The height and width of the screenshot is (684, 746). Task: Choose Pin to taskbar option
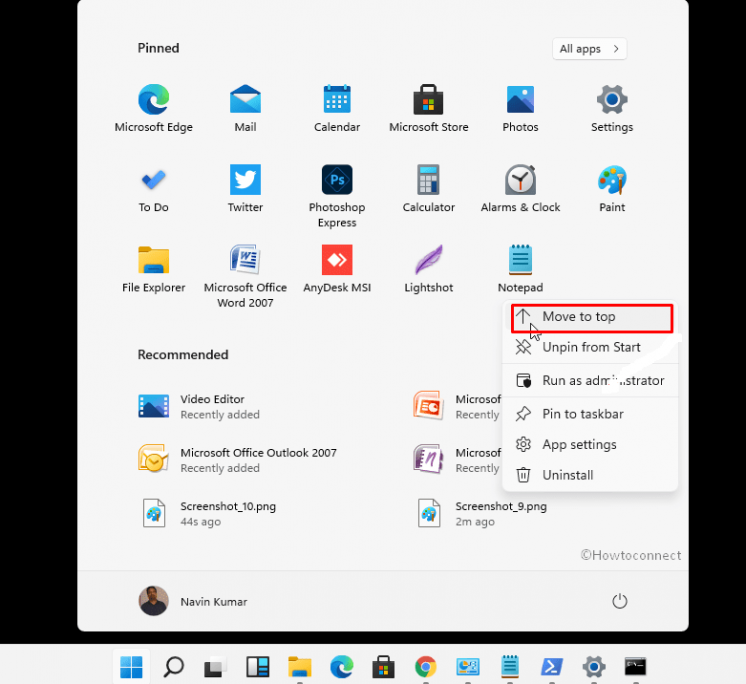pyautogui.click(x=590, y=414)
